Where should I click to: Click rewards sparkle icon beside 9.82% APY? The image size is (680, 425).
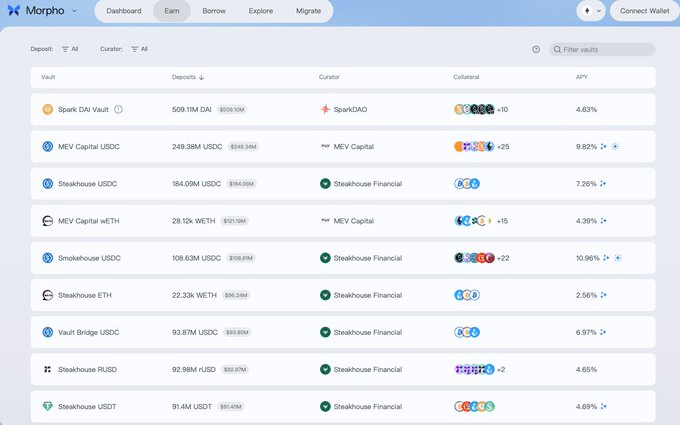tap(603, 147)
